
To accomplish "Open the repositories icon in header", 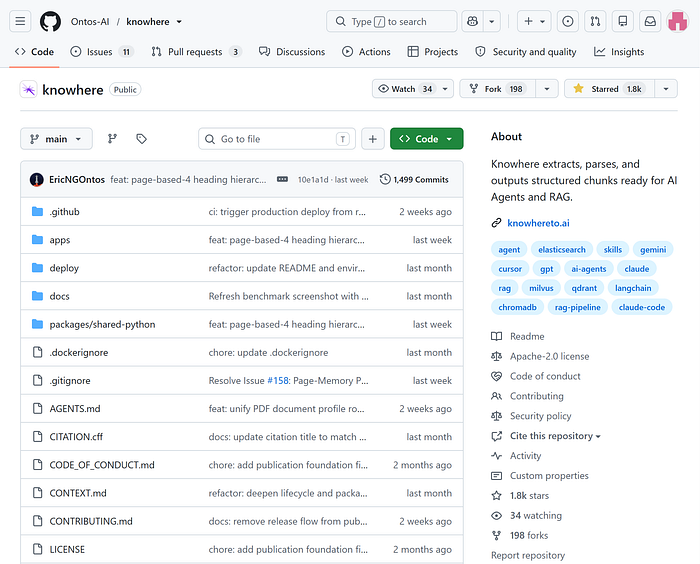I will click(623, 21).
